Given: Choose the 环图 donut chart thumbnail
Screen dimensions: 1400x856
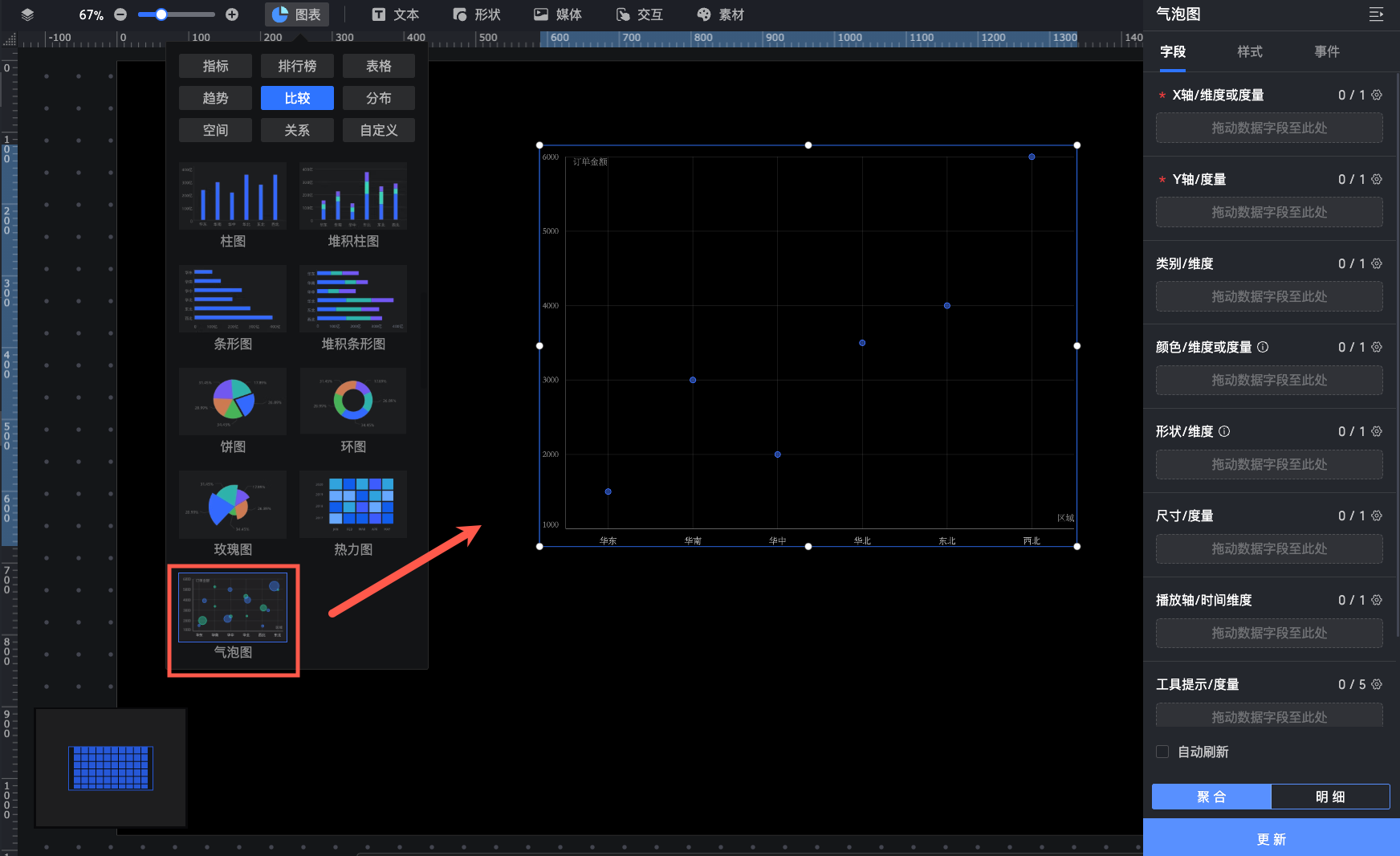Looking at the screenshot, I should (x=353, y=402).
